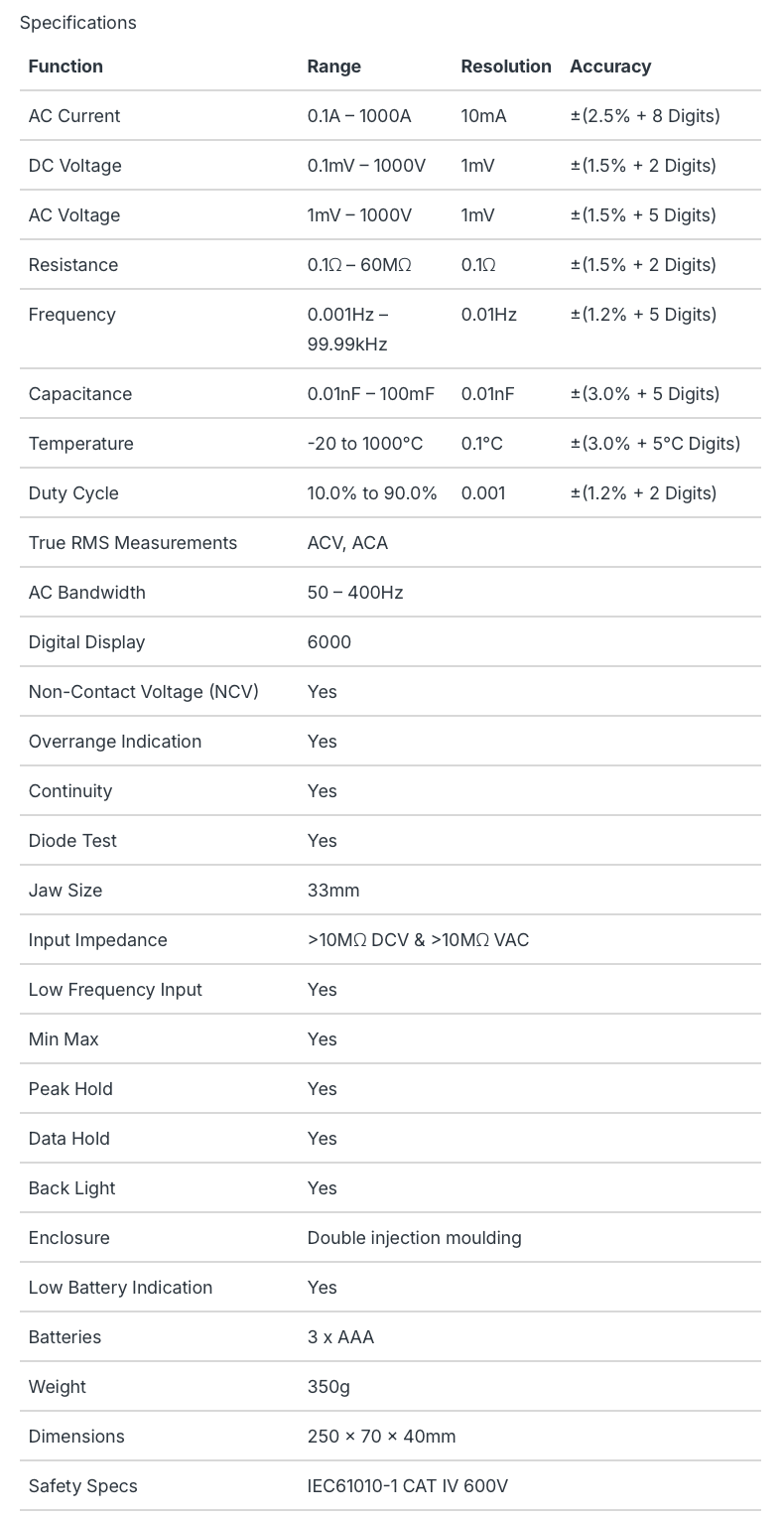The image size is (784, 1519).
Task: Click the Temperature accuracy value
Action: (655, 444)
